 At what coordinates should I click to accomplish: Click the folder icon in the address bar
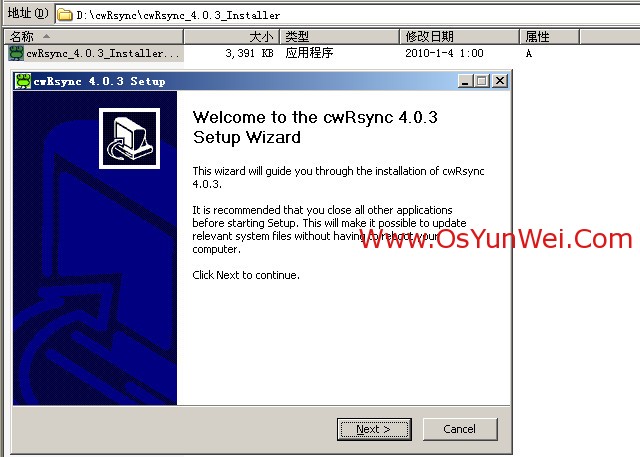pyautogui.click(x=64, y=16)
